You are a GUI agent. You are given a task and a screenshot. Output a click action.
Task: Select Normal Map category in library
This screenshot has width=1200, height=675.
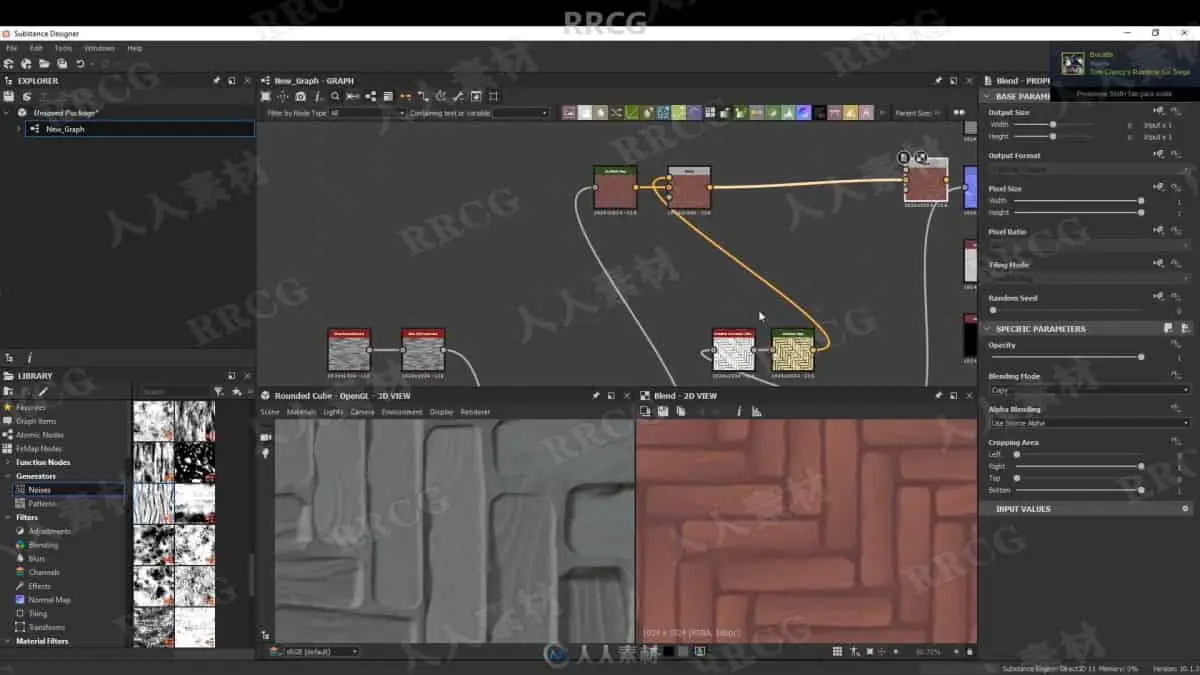pos(49,599)
